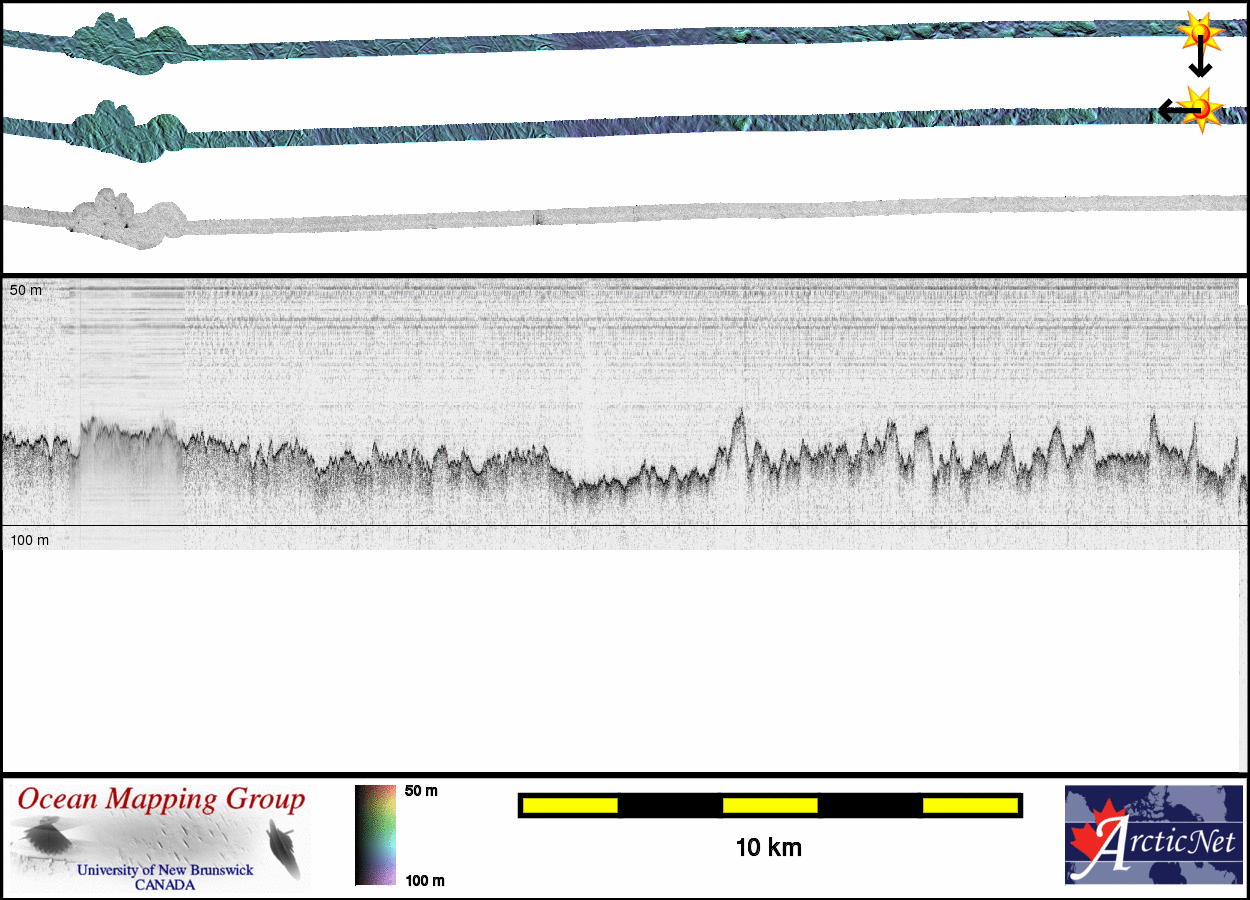Screen dimensions: 1250x900
Task: Click the Ocean Mapping Group title text
Action: pos(160,800)
